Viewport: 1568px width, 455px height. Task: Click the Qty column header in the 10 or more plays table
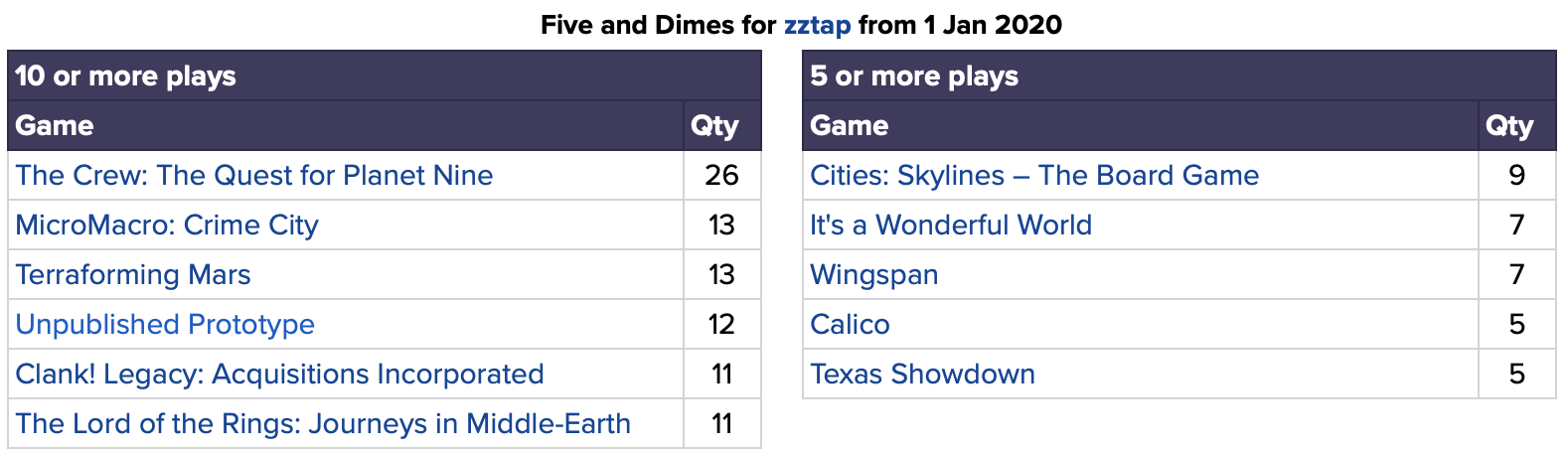tap(722, 125)
